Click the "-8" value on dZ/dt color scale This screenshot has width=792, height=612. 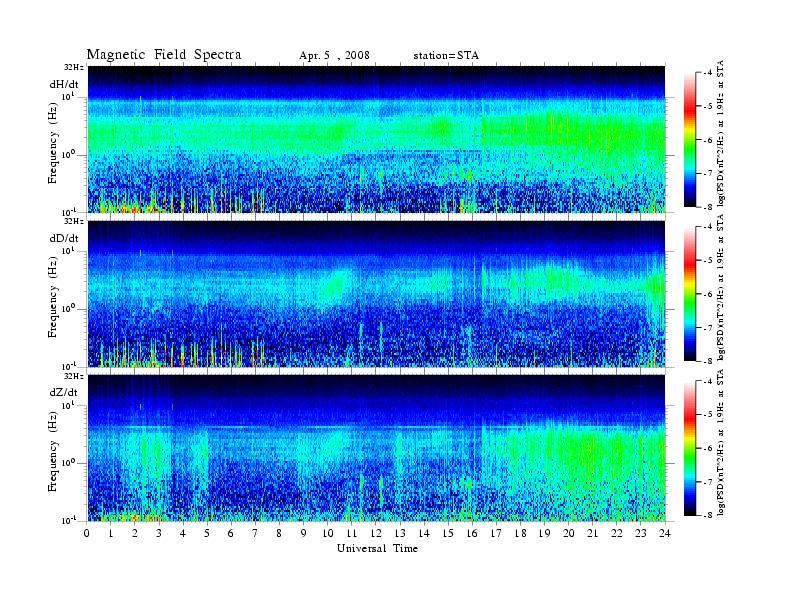click(708, 515)
